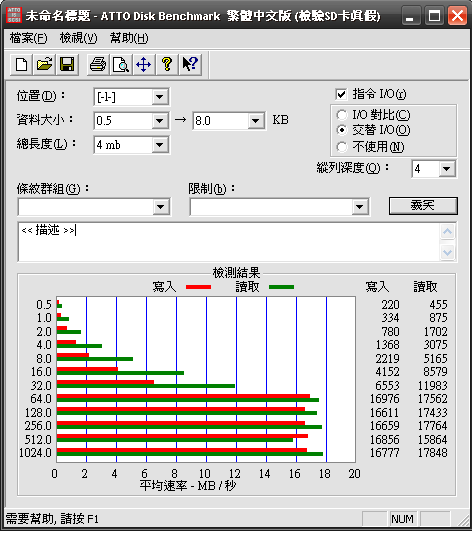Click the 1024.0 row green read bar
The image size is (472, 534).
tap(190, 454)
